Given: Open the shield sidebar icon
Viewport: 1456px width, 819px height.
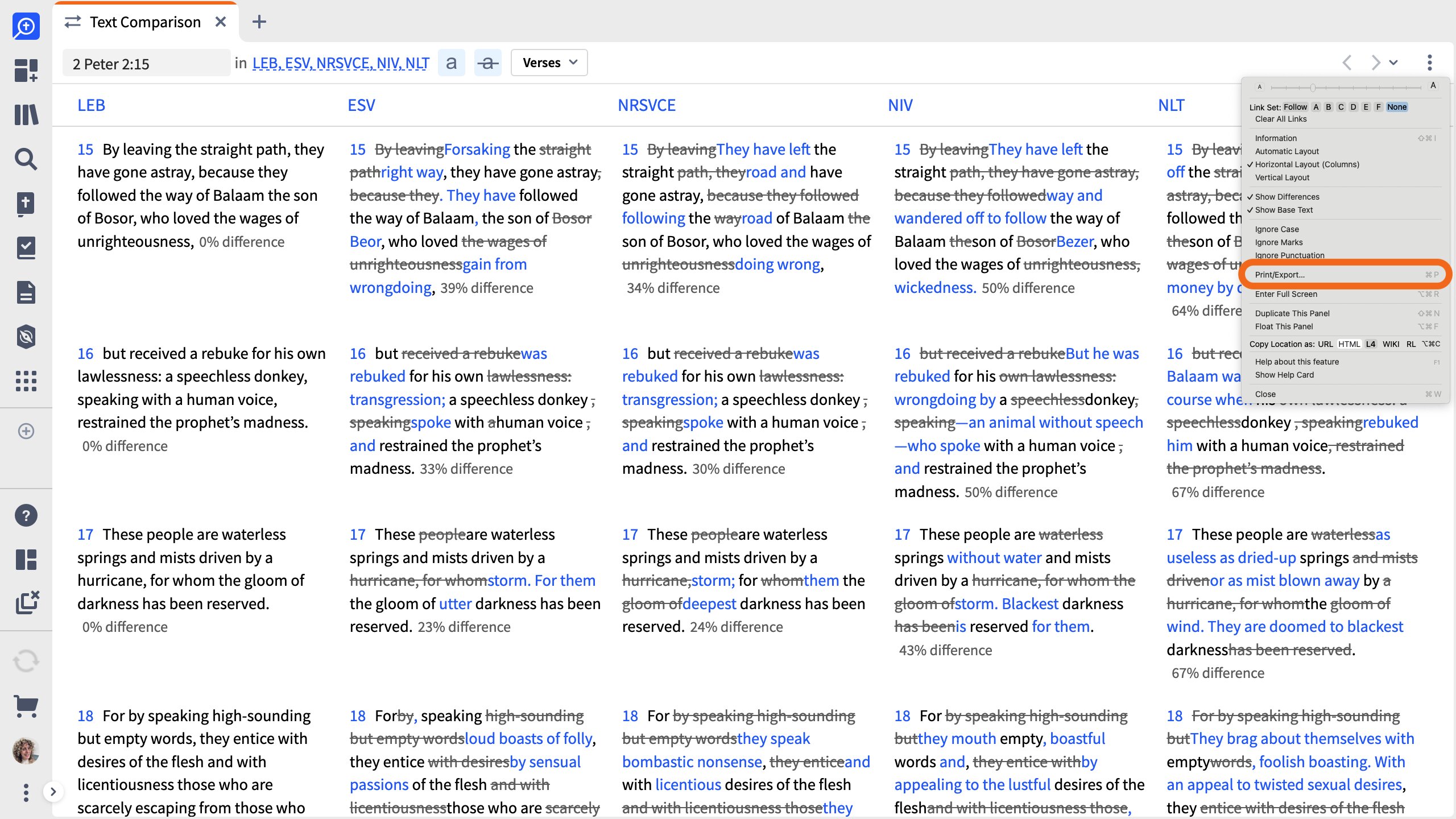Looking at the screenshot, I should (x=26, y=337).
